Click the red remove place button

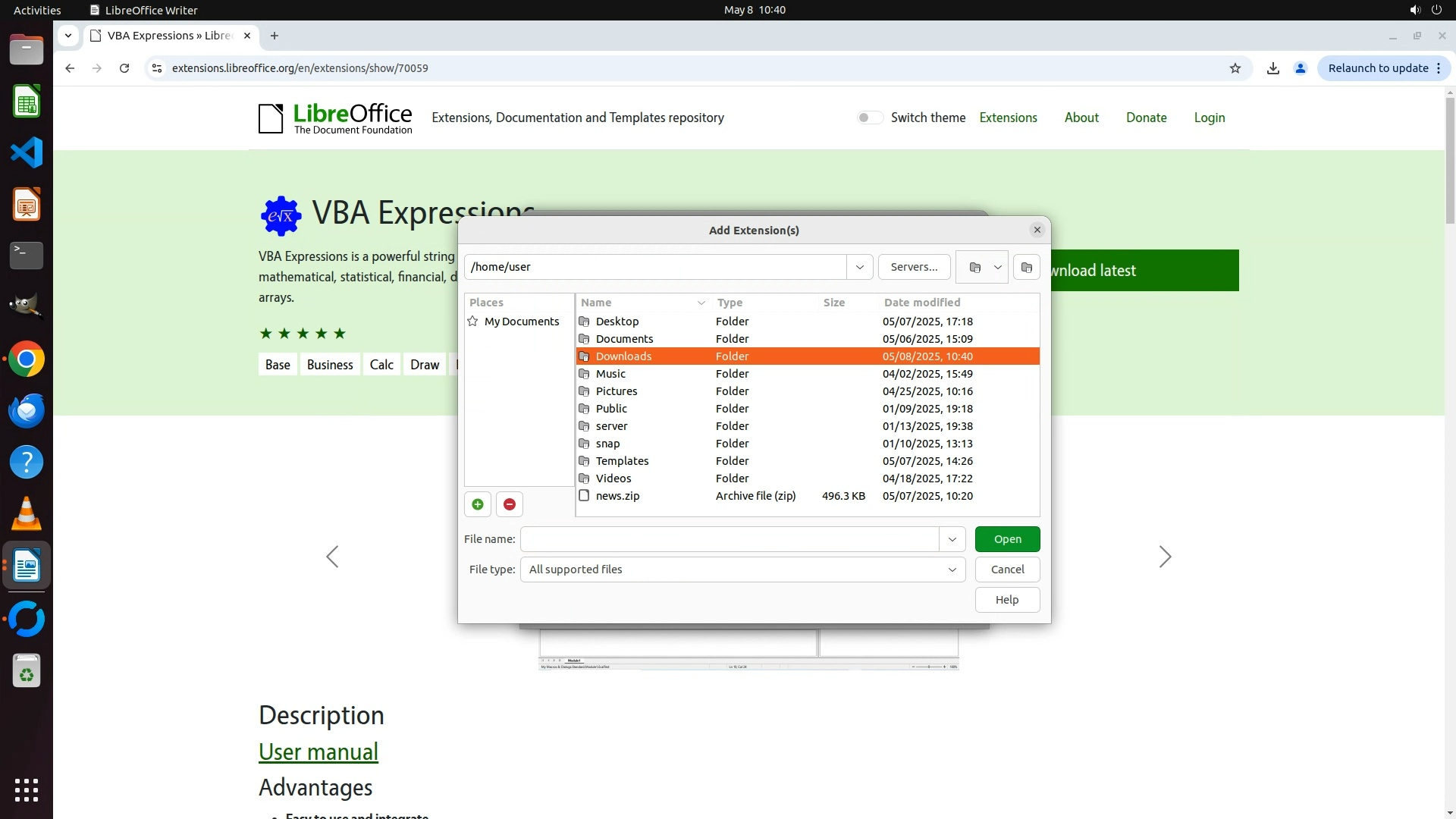click(x=510, y=504)
